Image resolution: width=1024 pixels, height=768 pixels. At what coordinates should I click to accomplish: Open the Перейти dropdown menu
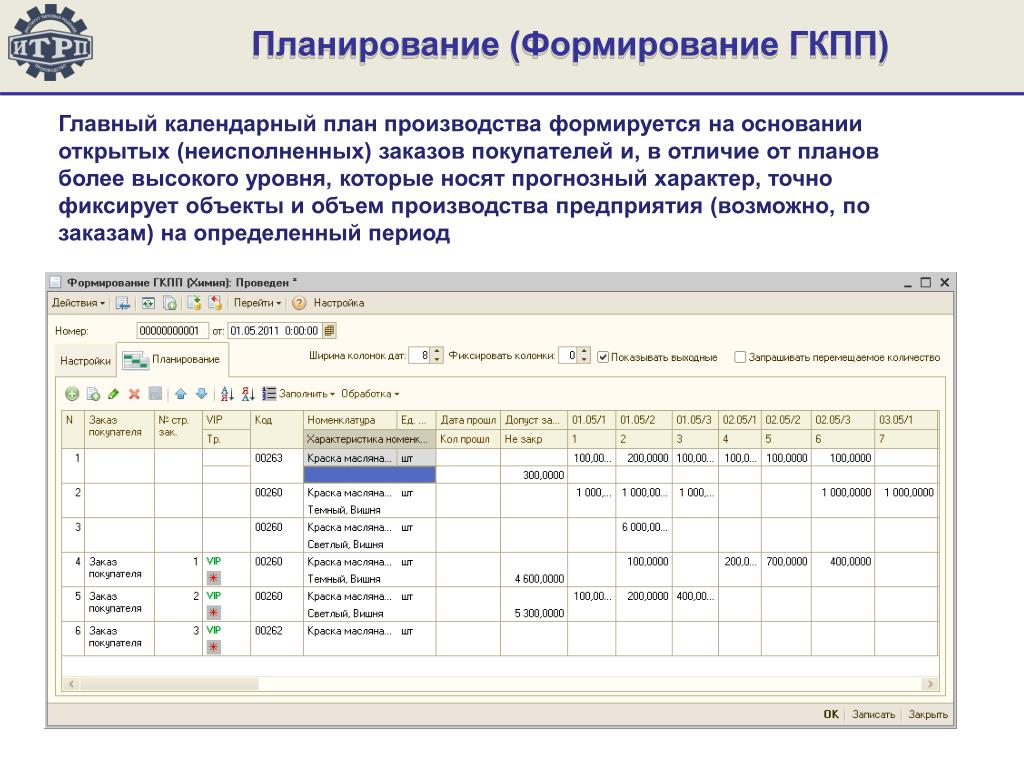tap(257, 303)
